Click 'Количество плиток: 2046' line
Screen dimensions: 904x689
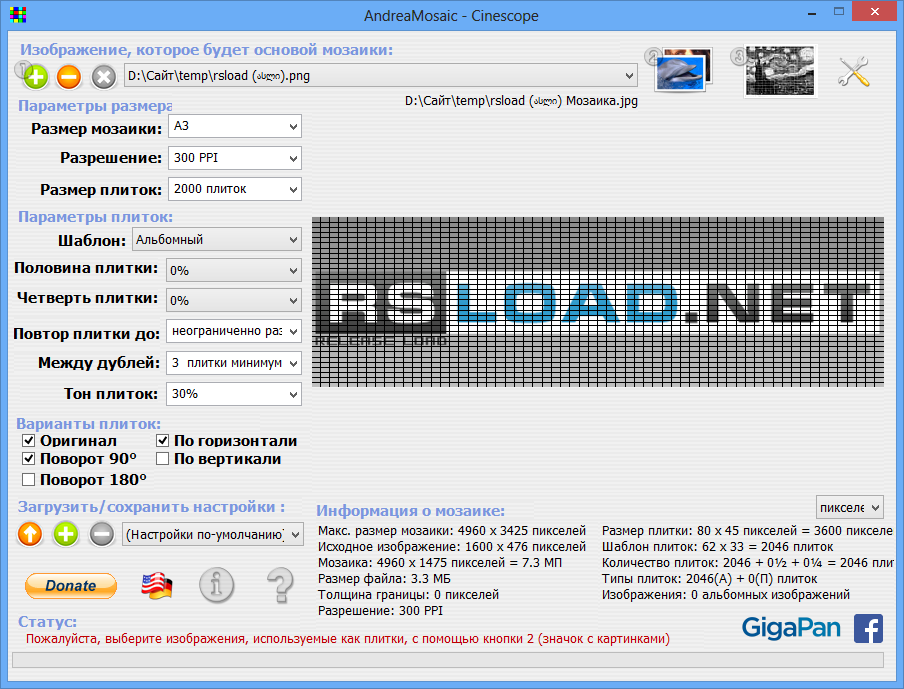tap(747, 563)
